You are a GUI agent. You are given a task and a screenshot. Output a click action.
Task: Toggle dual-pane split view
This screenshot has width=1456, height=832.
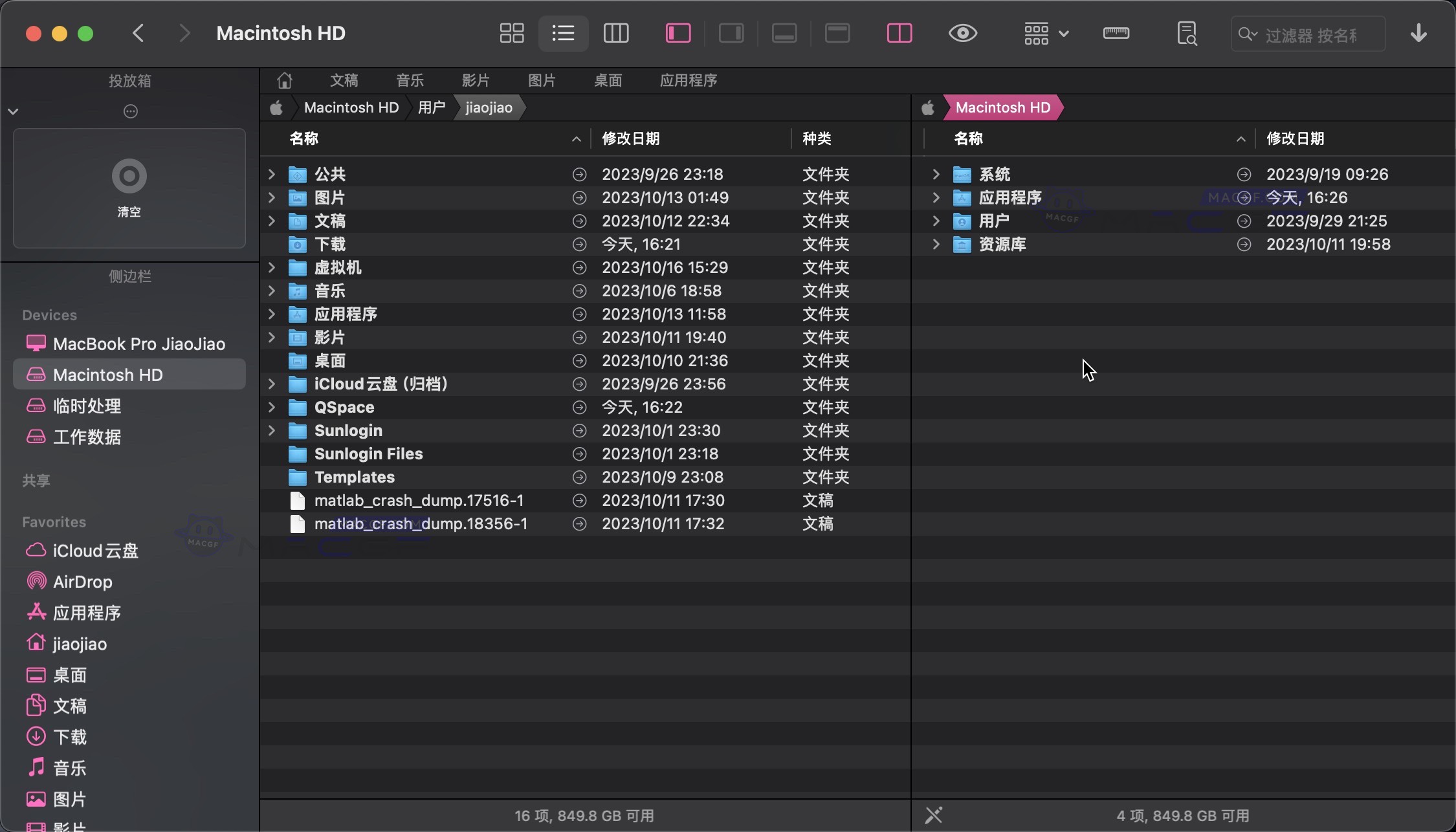pyautogui.click(x=899, y=33)
